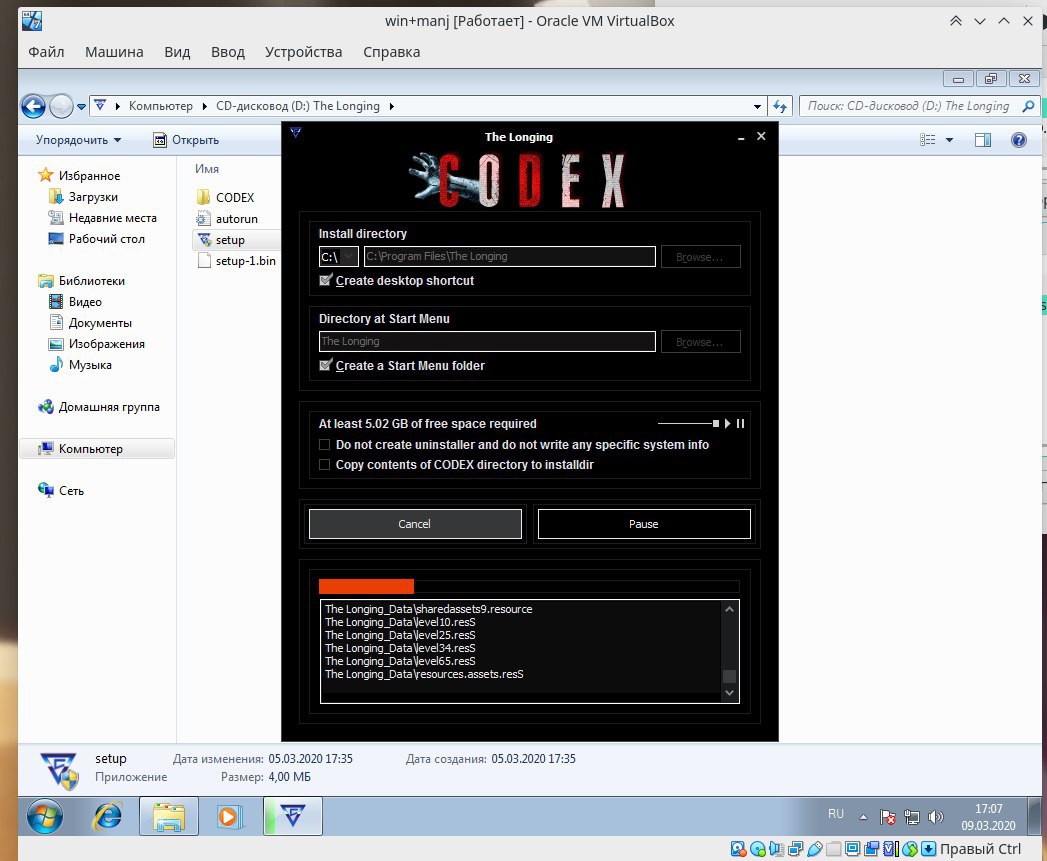Viewport: 1047px width, 861px height.
Task: Select the CODEX folder in the file list
Action: (226, 198)
